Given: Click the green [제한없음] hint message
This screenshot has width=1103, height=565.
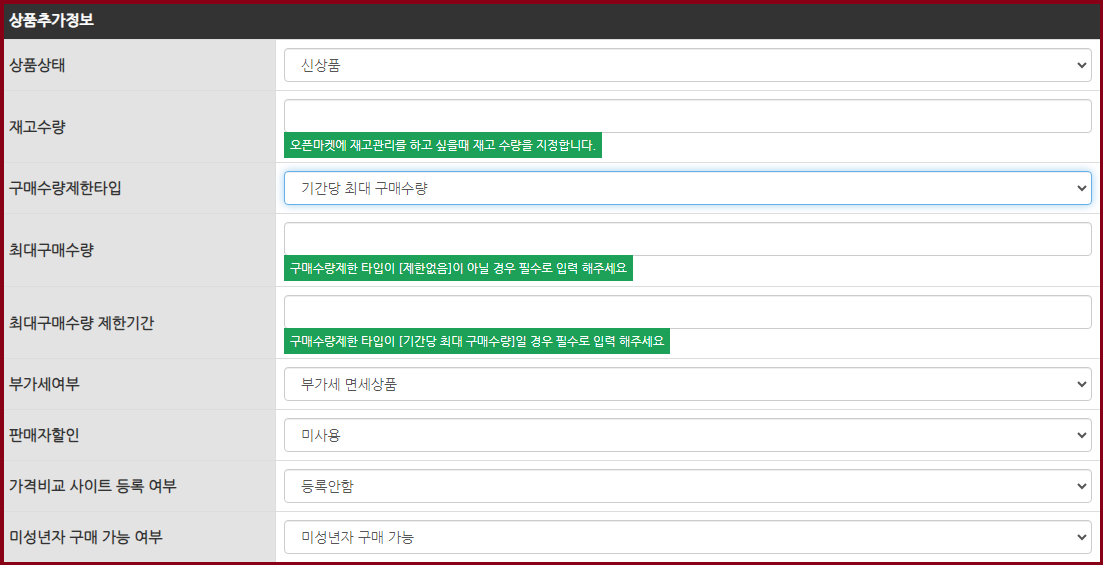Looking at the screenshot, I should click(458, 269).
